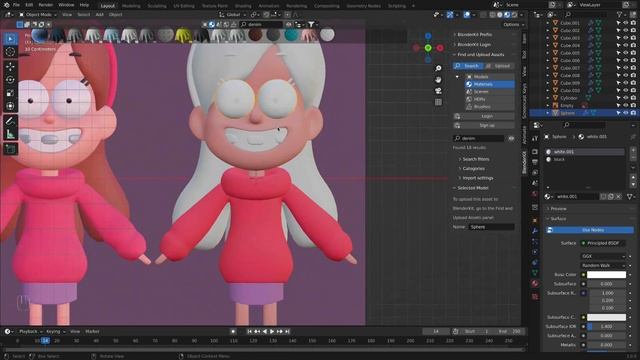Toggle viewport overlays button

[x=467, y=15]
